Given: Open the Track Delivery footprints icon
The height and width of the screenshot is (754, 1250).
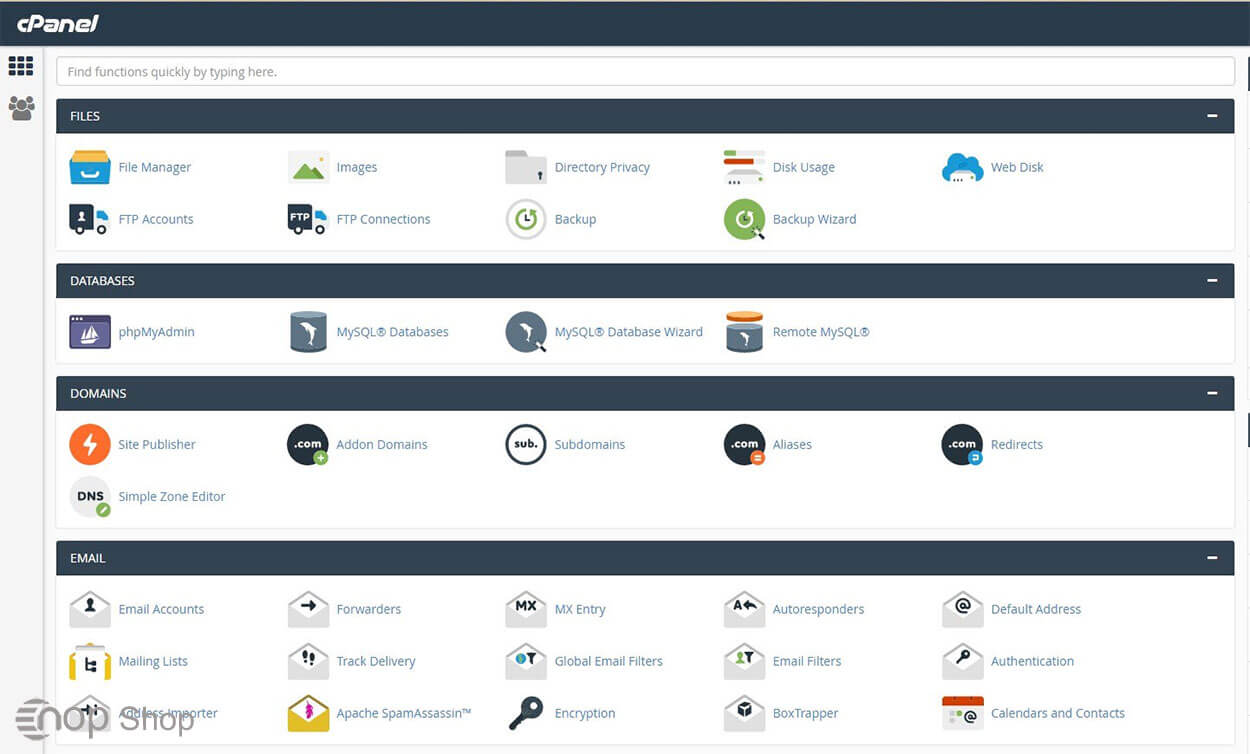Looking at the screenshot, I should click(x=308, y=660).
